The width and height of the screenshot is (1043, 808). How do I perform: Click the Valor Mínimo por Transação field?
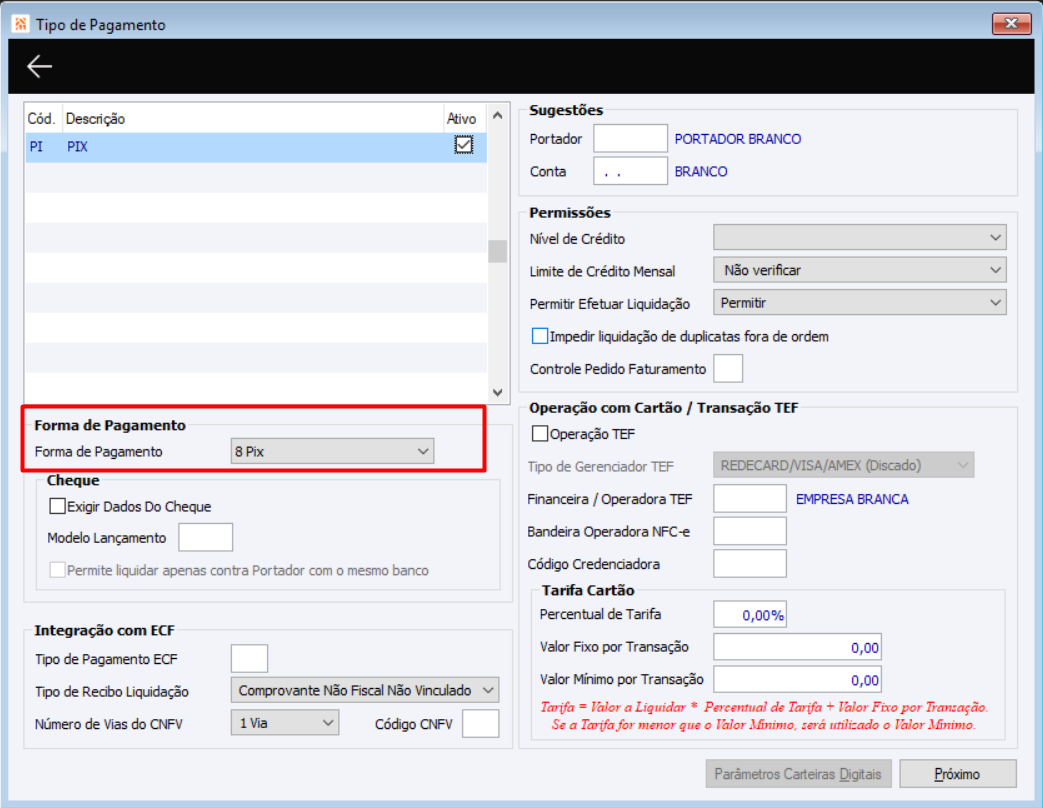coord(797,680)
